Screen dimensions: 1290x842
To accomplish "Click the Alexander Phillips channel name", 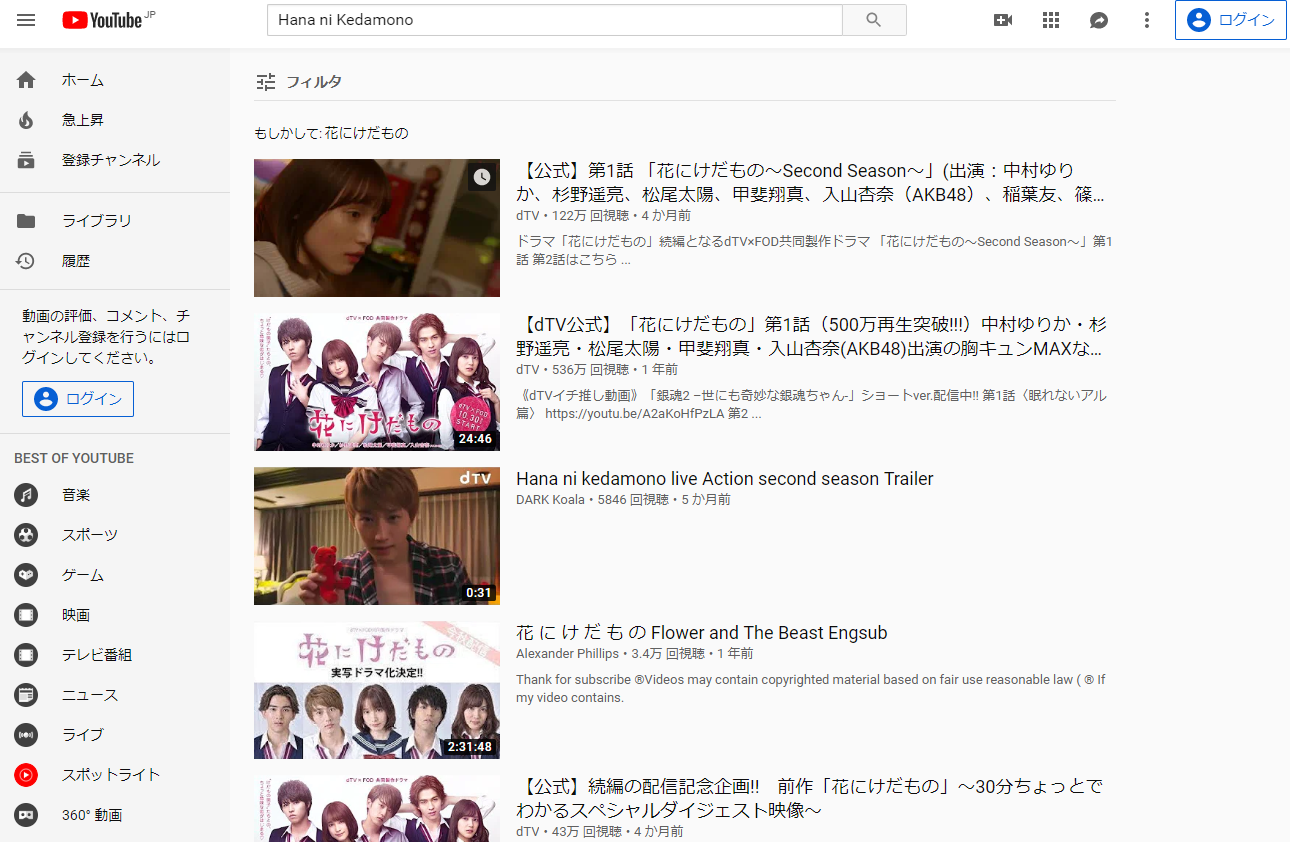I will point(567,653).
